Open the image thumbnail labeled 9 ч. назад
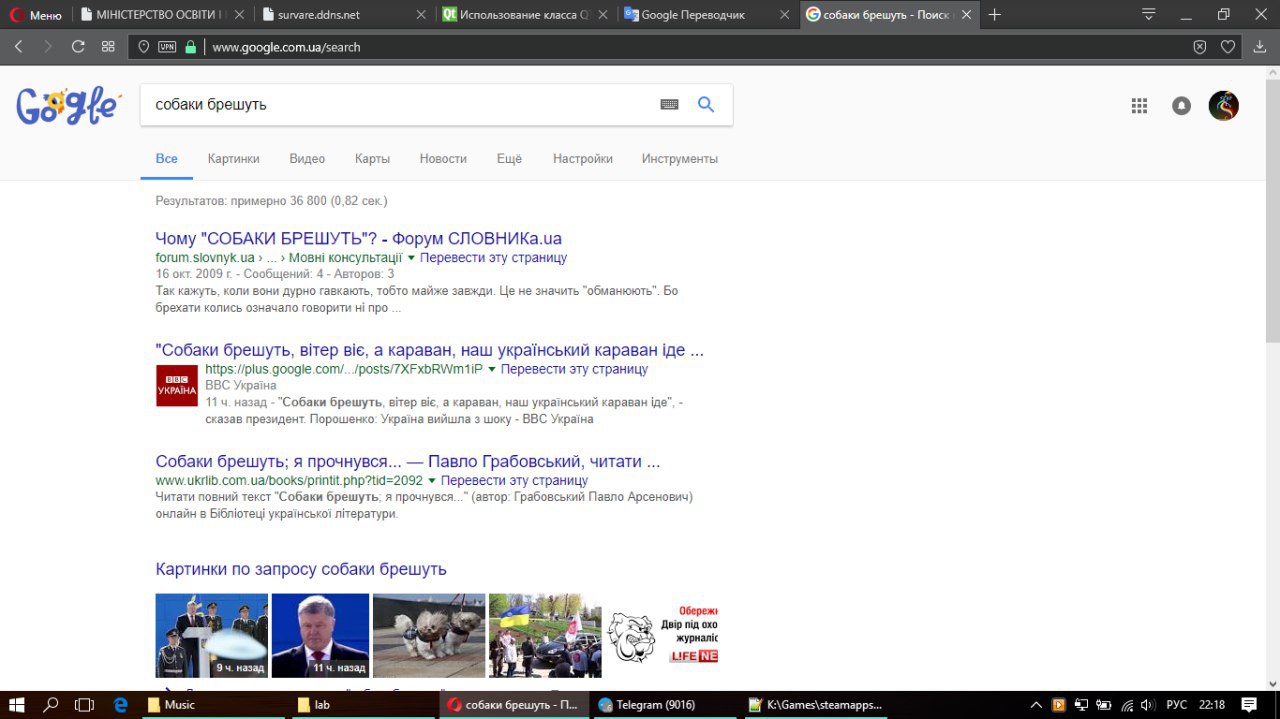This screenshot has height=719, width=1280. 212,635
